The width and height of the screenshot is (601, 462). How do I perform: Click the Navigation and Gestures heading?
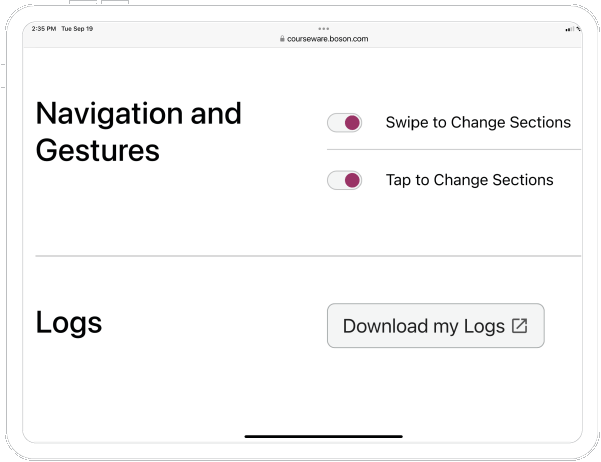click(x=138, y=131)
